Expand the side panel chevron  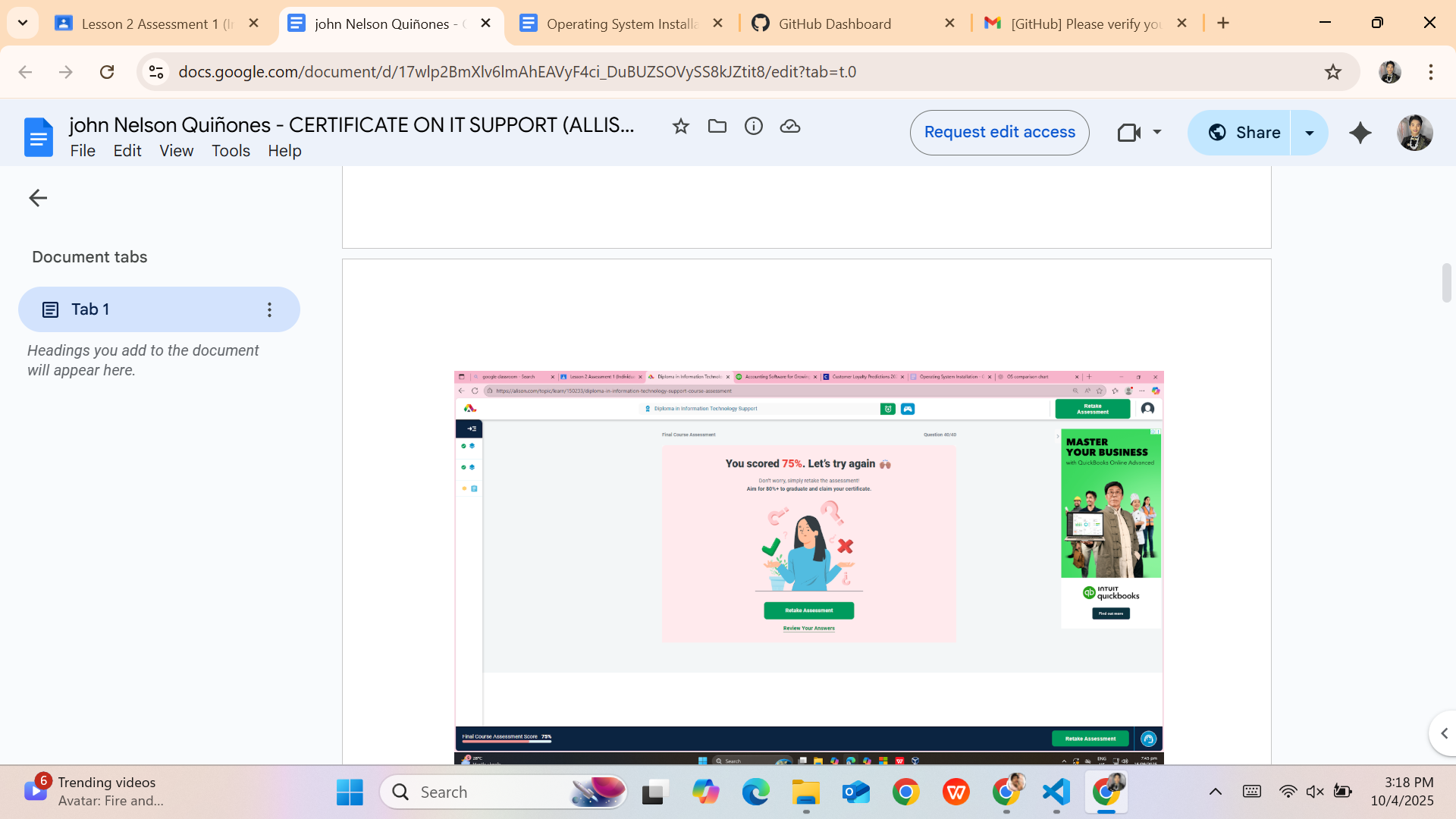[x=1444, y=733]
